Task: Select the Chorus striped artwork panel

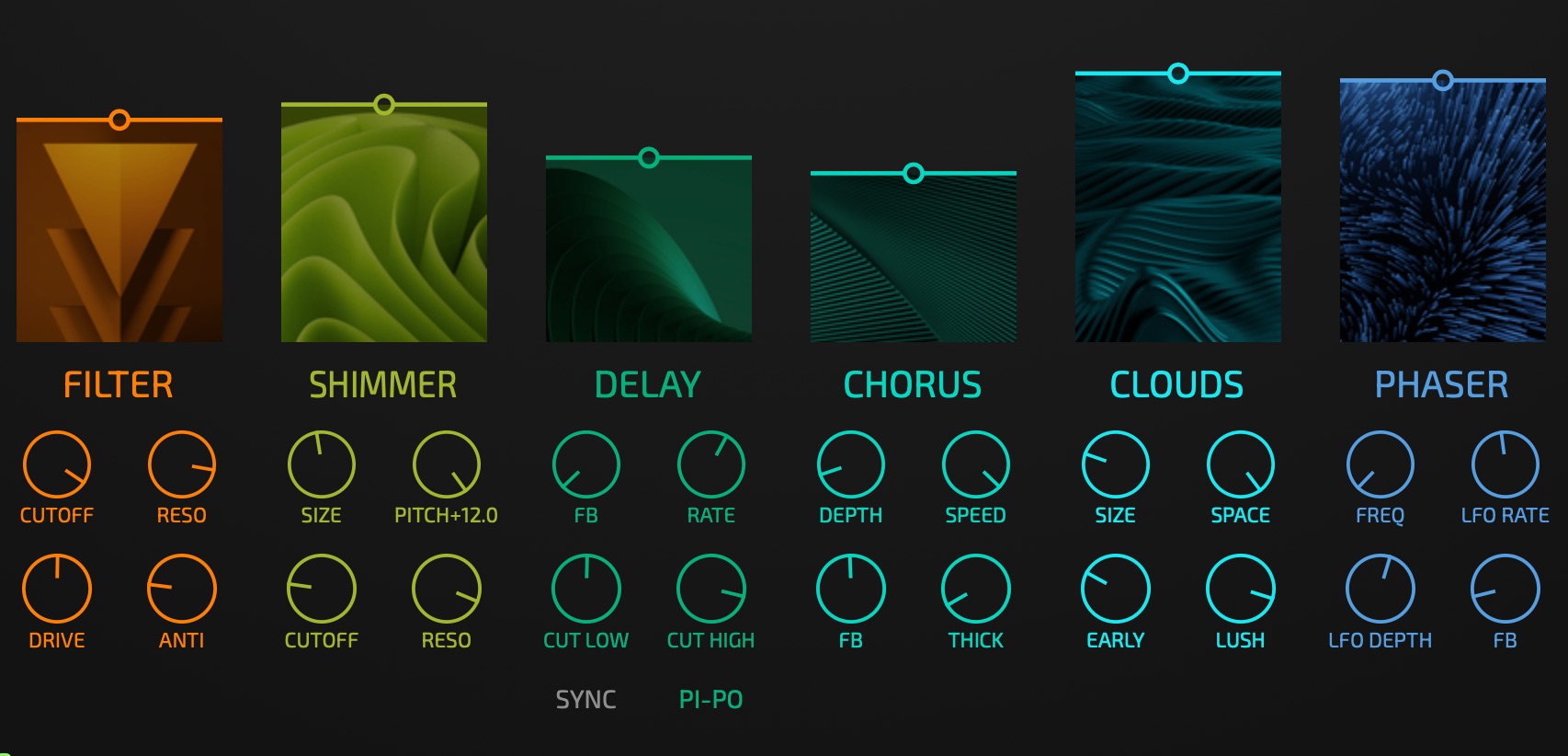Action: [914, 262]
